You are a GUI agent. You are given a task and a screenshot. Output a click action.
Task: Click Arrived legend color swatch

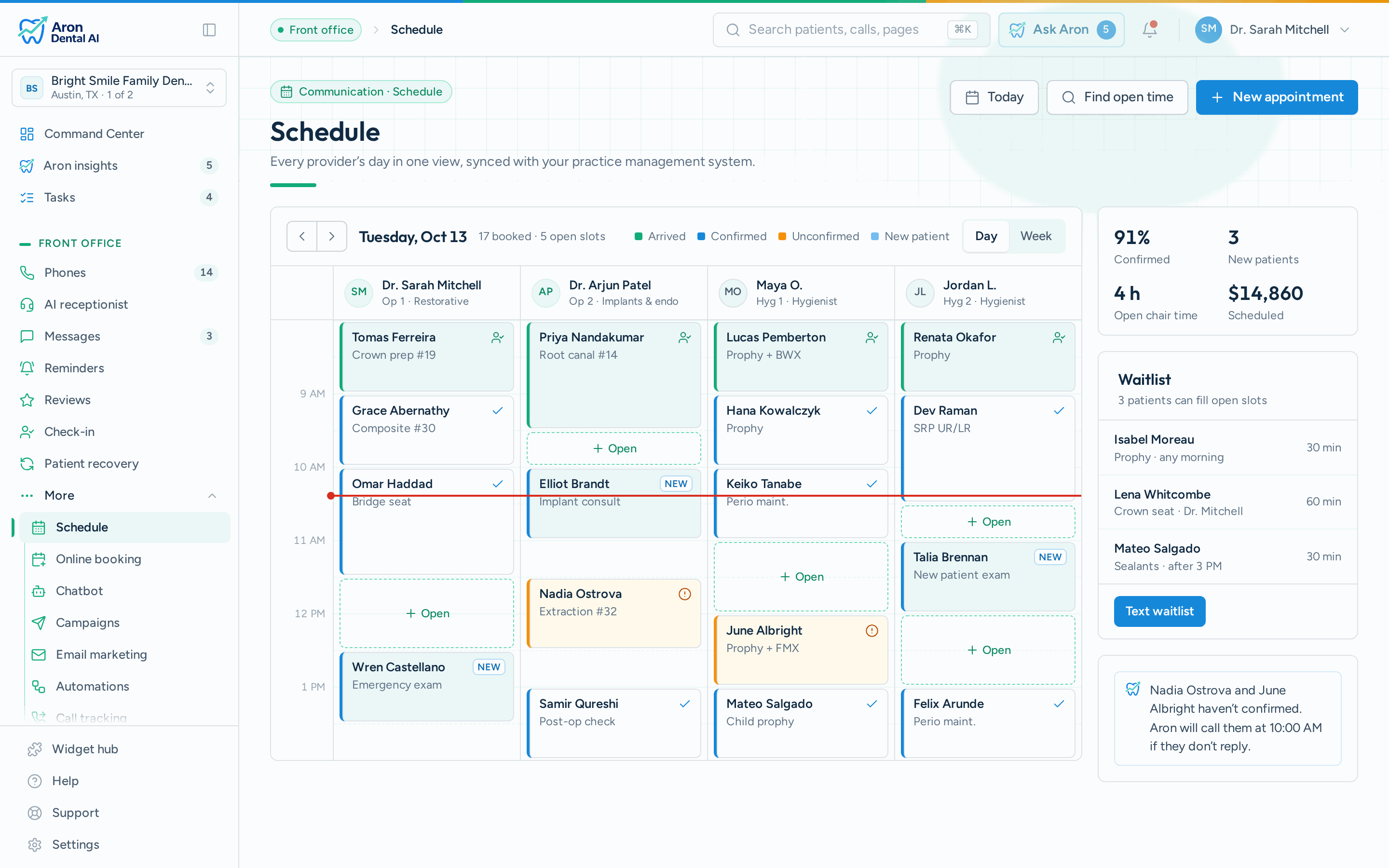click(x=638, y=236)
